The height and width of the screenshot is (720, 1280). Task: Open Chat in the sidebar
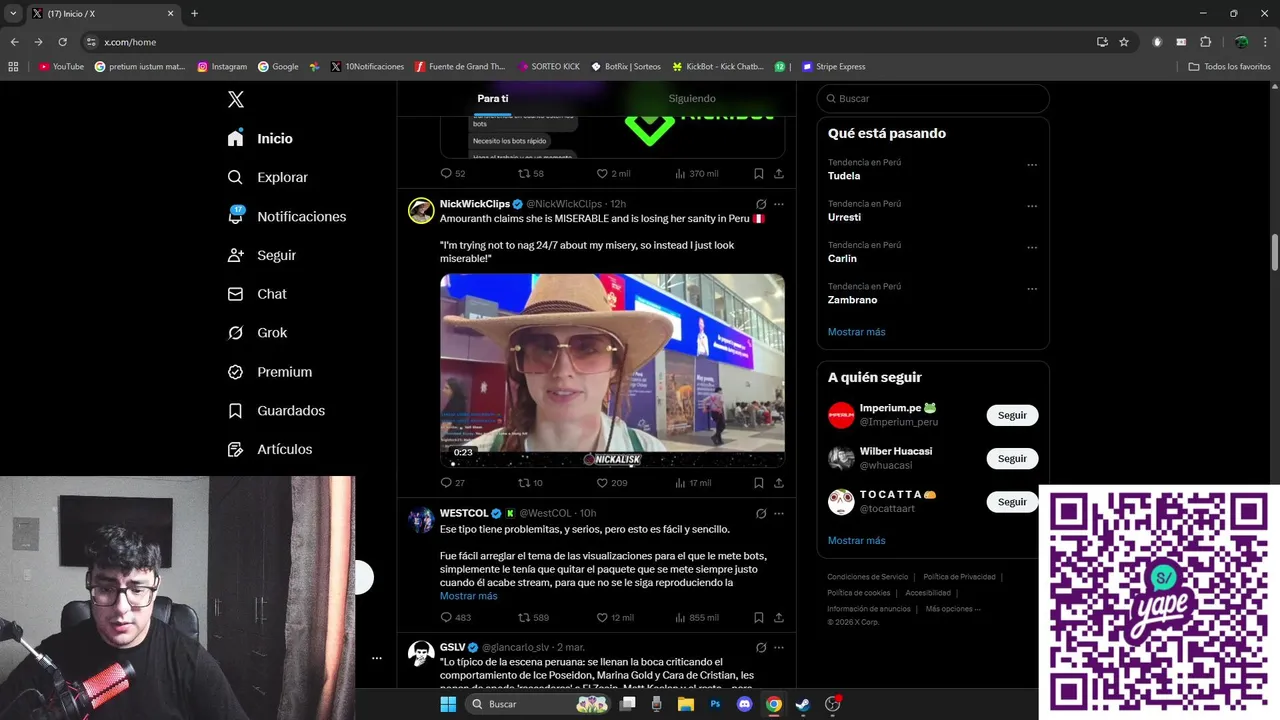pos(257,294)
